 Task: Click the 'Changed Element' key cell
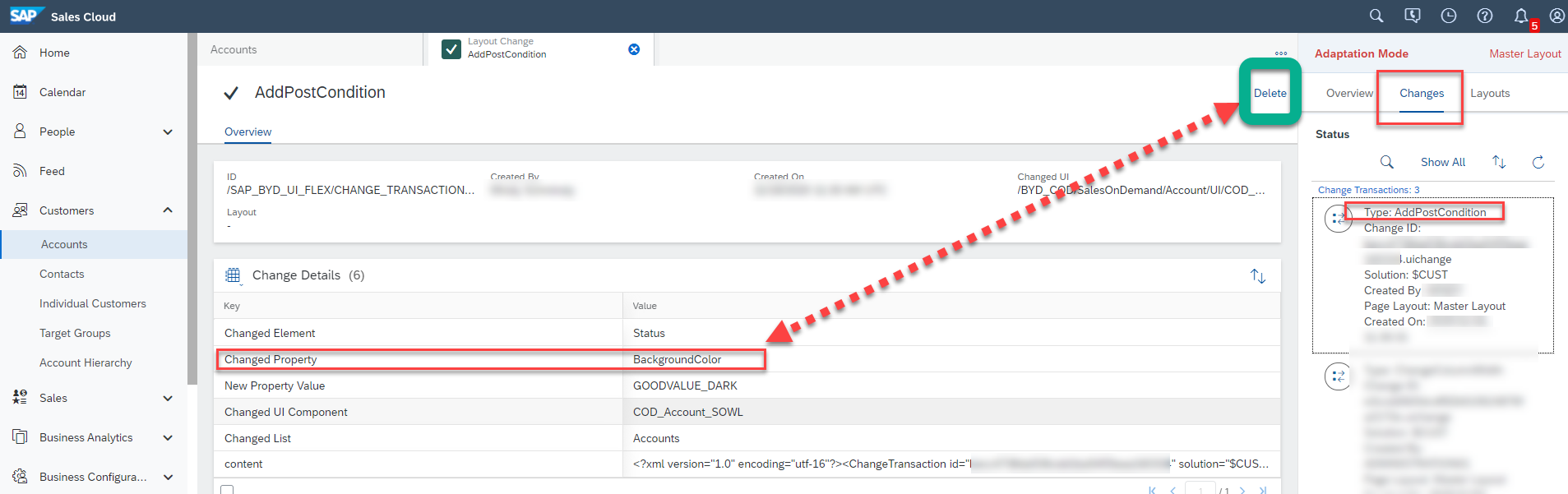pyautogui.click(x=419, y=333)
